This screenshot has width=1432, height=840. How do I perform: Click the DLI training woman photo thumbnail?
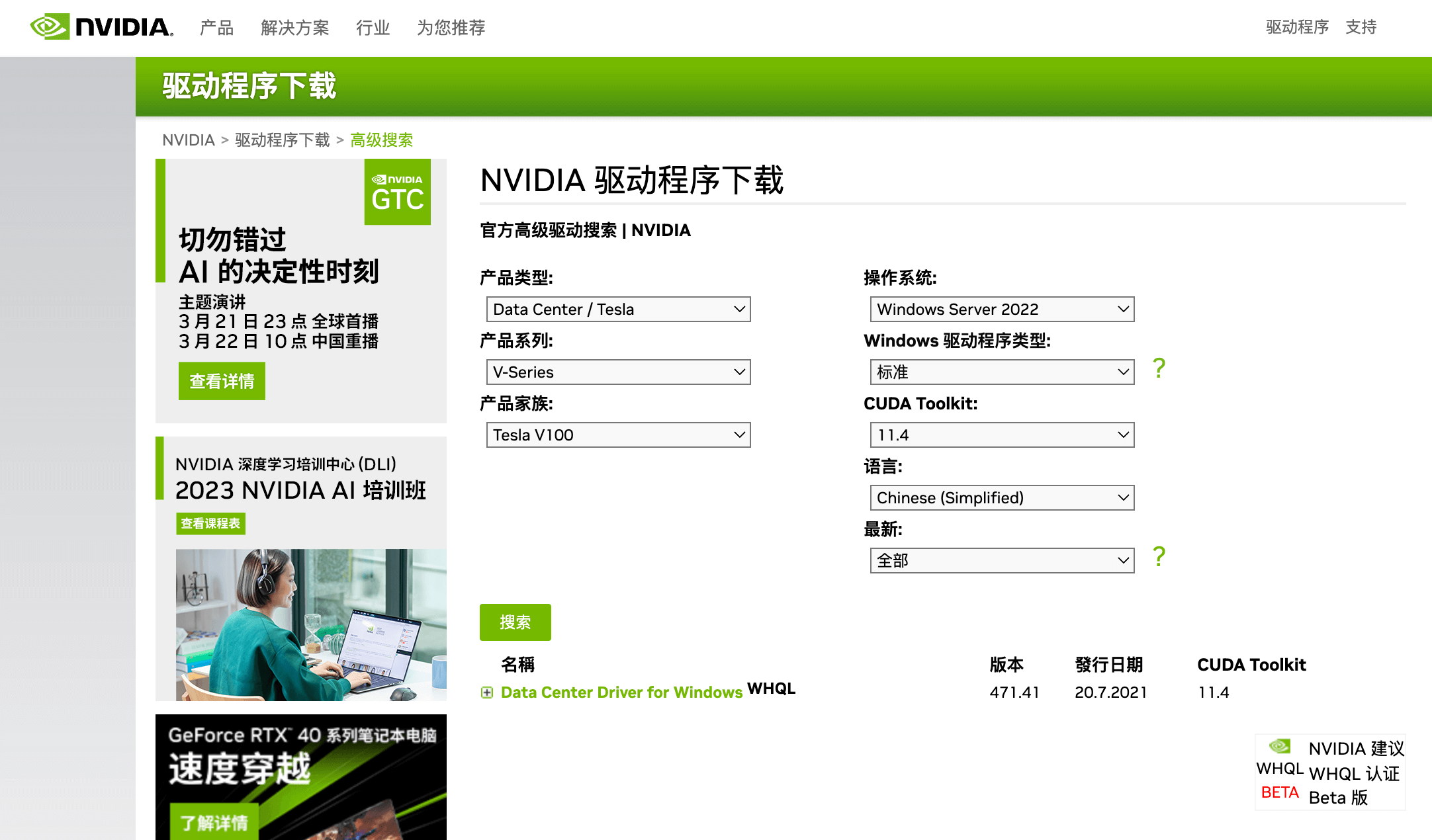click(310, 624)
